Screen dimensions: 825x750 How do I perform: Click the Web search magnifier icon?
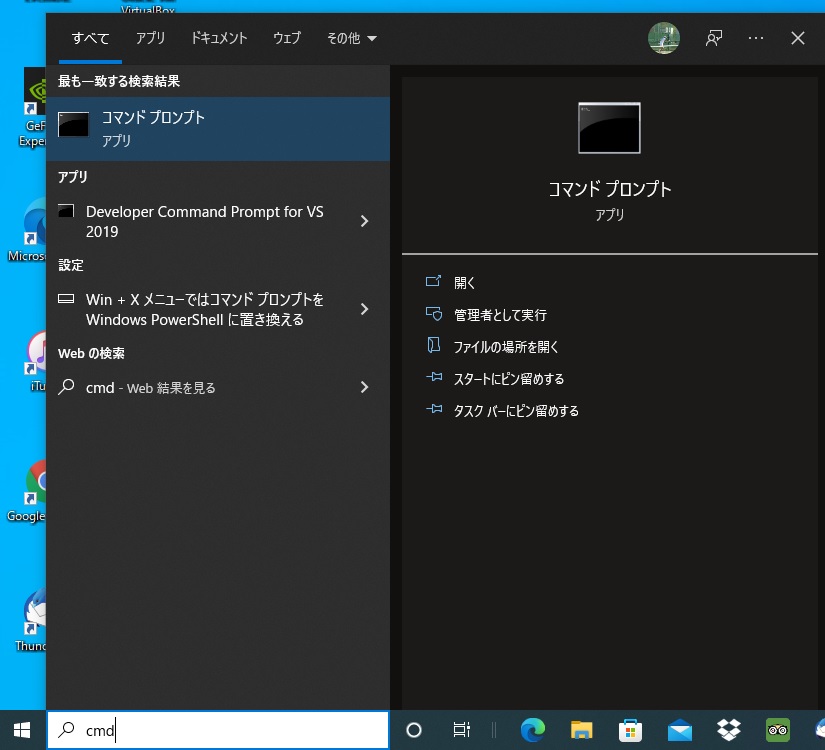66,387
